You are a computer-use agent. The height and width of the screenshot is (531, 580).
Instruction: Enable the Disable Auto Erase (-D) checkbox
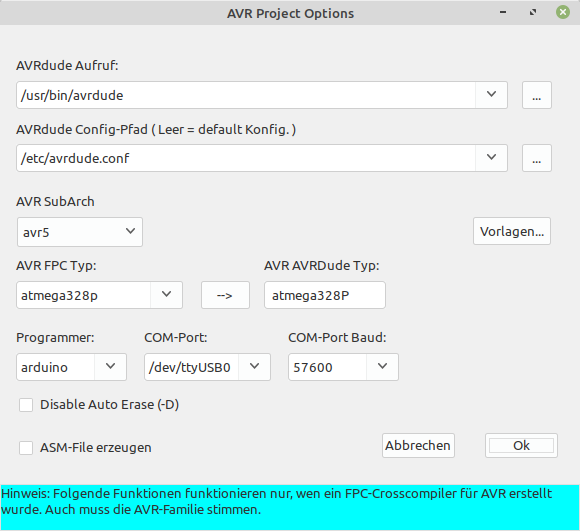point(26,405)
